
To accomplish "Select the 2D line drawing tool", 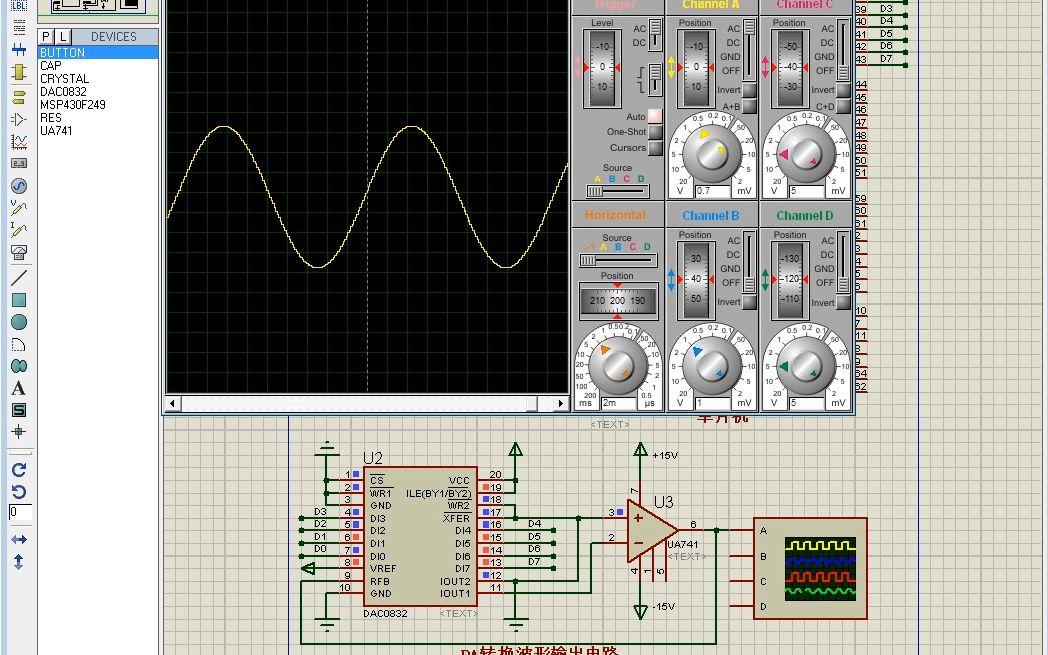I will click(x=19, y=277).
